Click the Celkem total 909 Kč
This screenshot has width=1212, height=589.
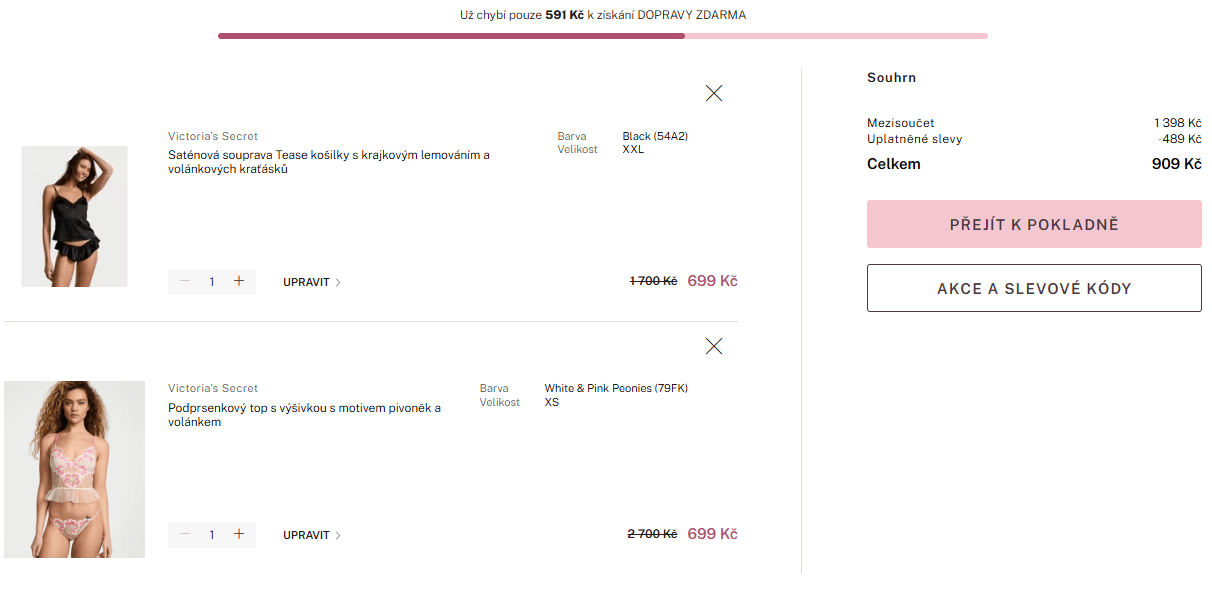(x=1177, y=164)
